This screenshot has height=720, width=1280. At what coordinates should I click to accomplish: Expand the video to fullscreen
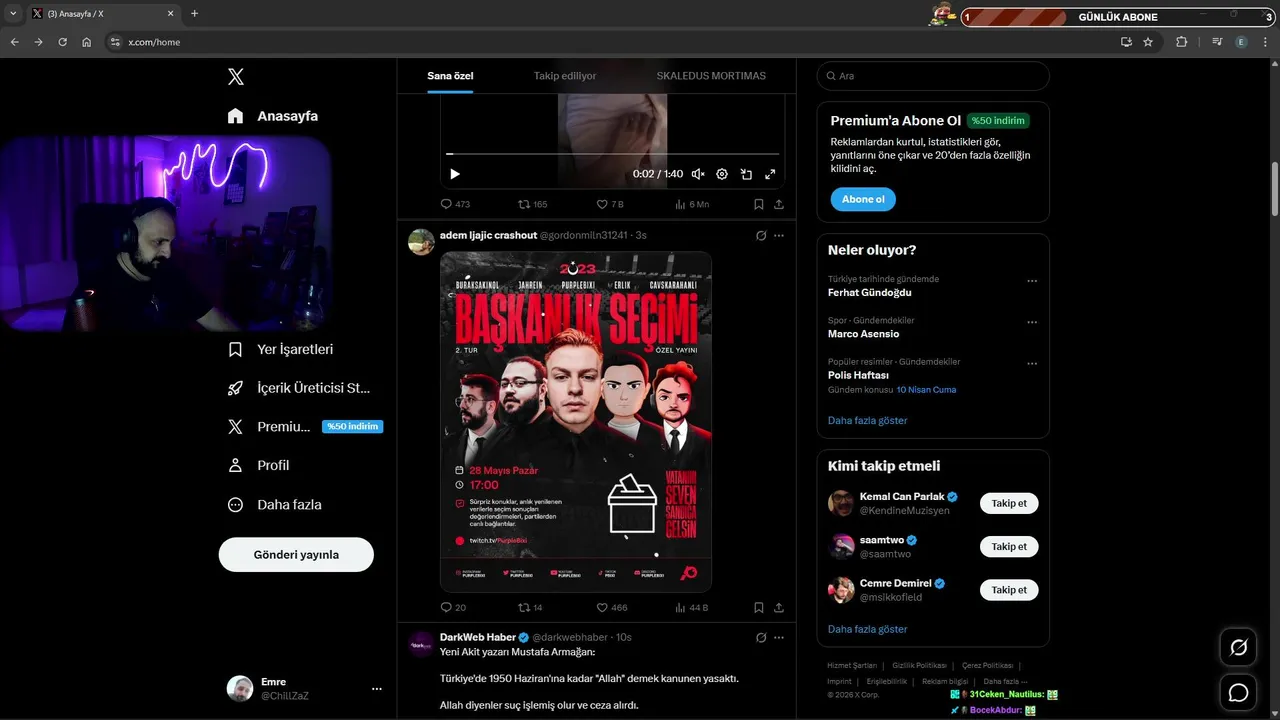(x=770, y=174)
